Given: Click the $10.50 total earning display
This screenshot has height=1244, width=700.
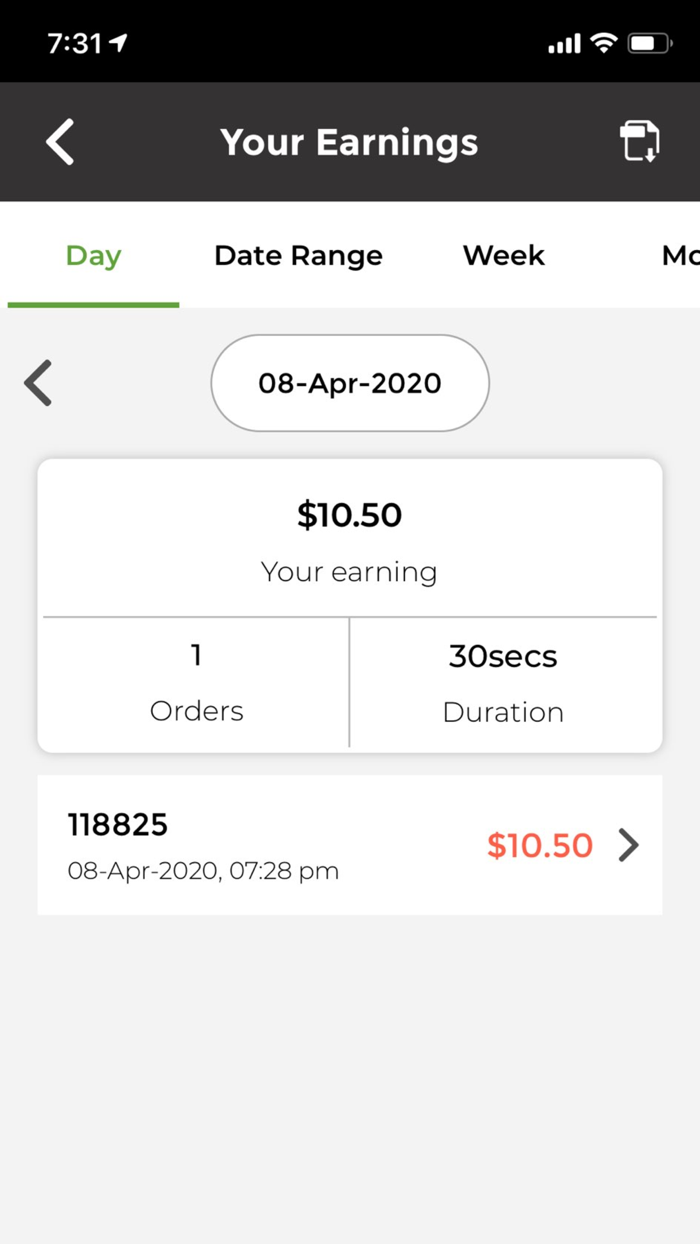Looking at the screenshot, I should [349, 515].
